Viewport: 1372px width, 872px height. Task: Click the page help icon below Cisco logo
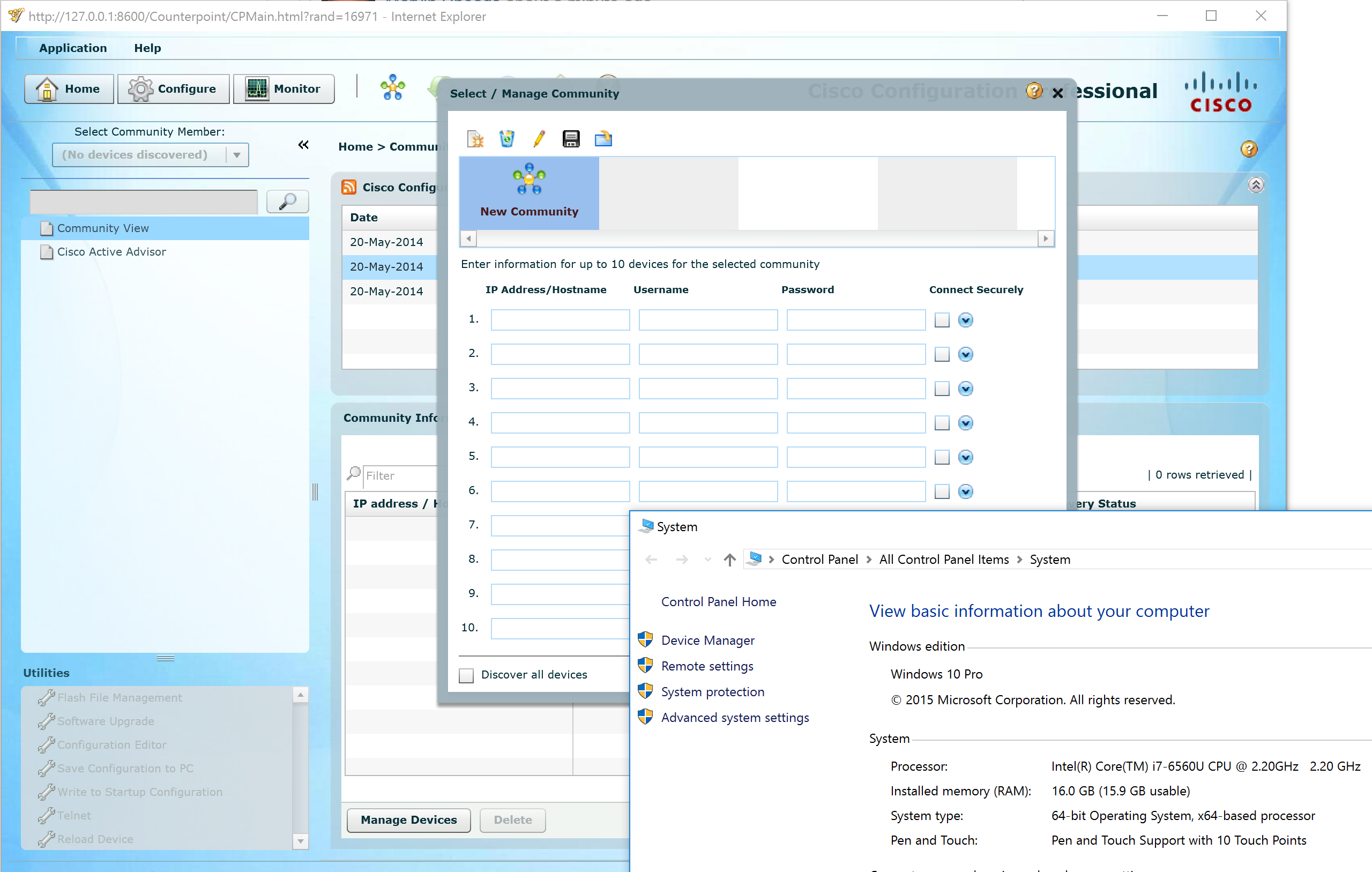[x=1249, y=150]
